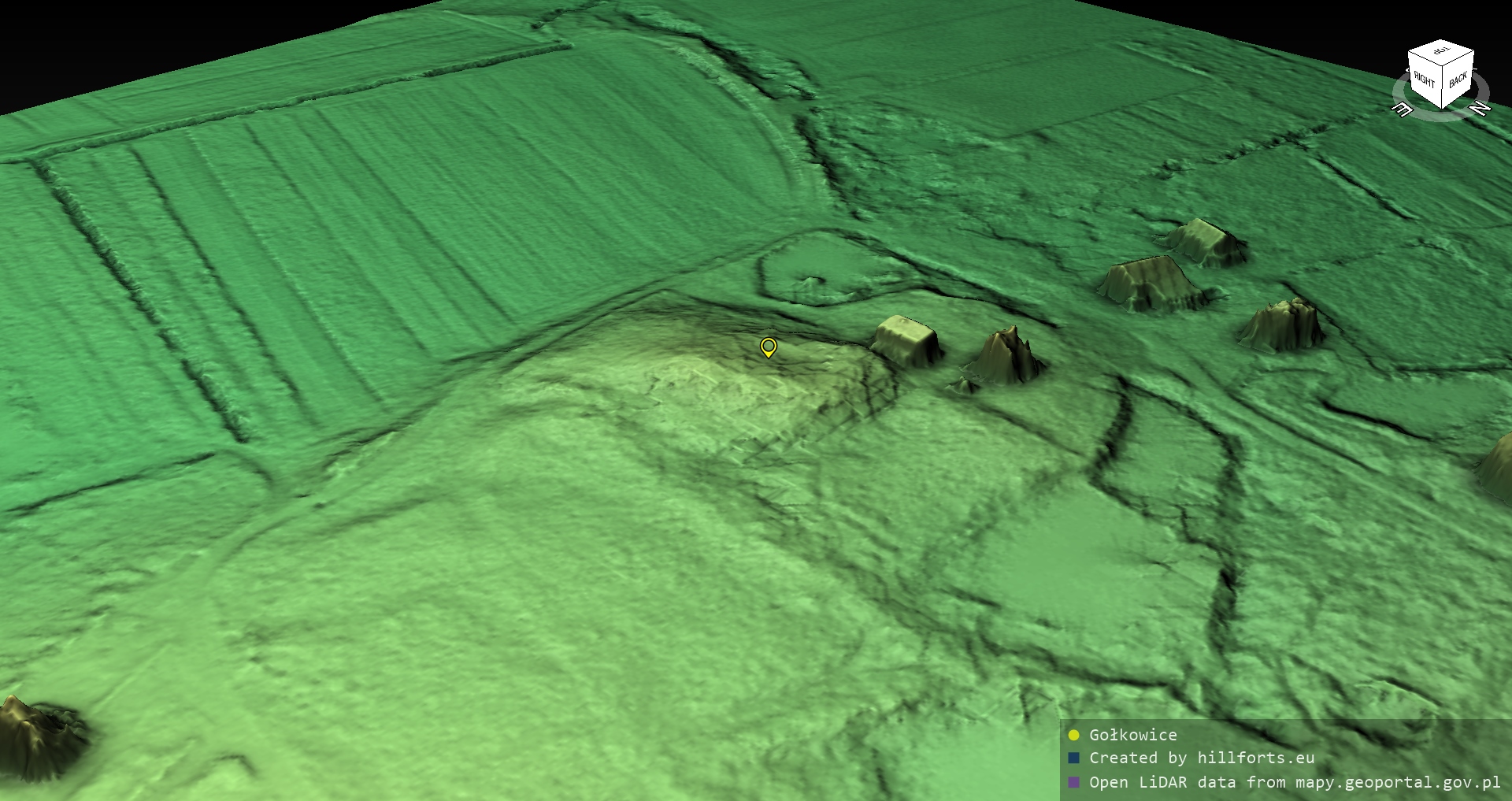Select the BACK face of view cube
The image size is (1512, 801).
[1458, 80]
